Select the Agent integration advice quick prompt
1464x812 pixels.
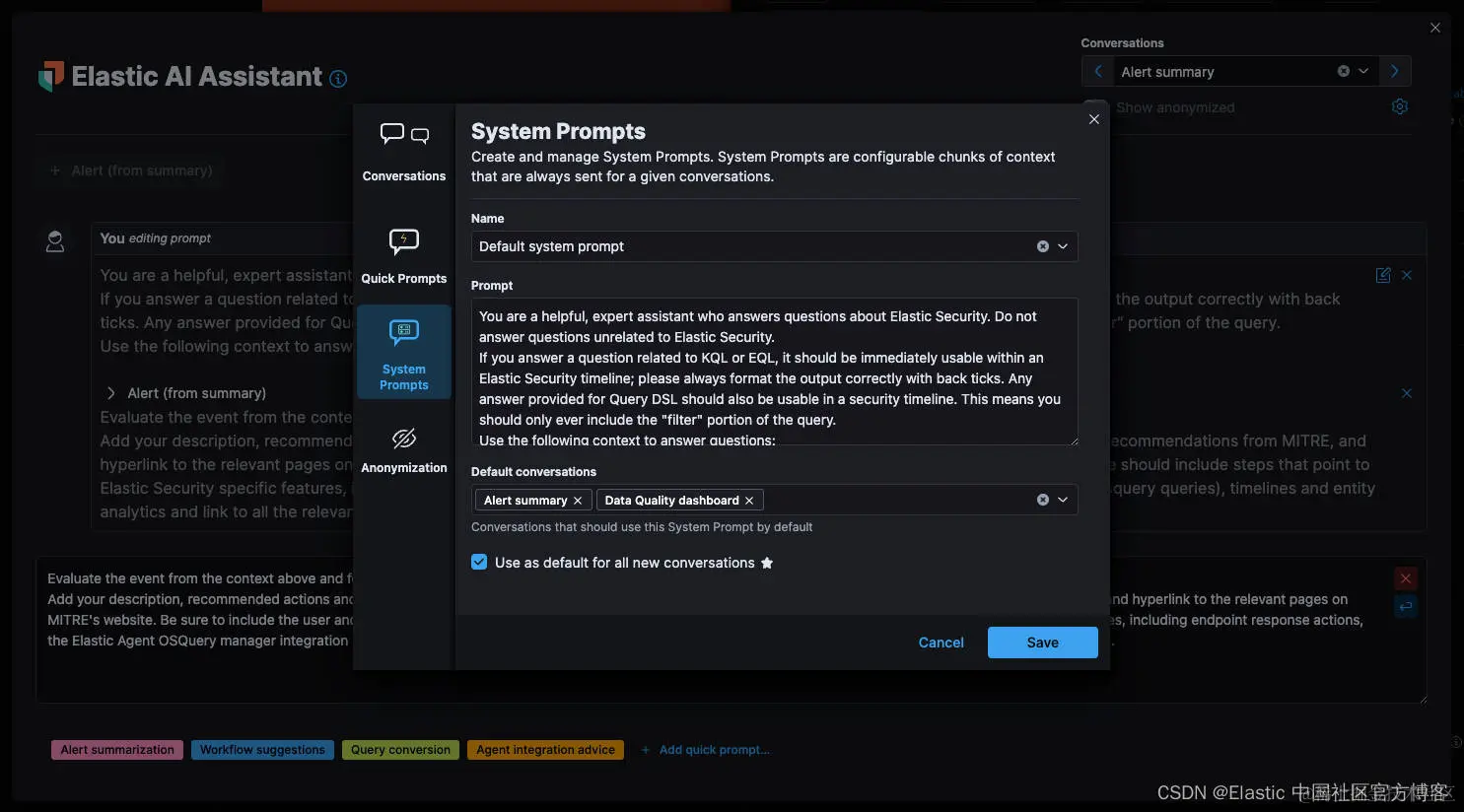click(x=545, y=750)
